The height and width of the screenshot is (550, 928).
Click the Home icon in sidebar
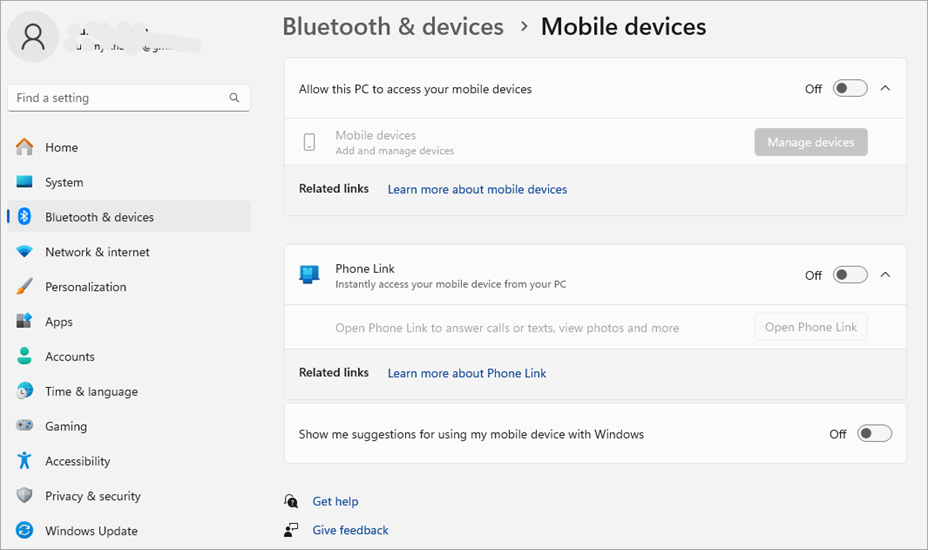tap(25, 147)
